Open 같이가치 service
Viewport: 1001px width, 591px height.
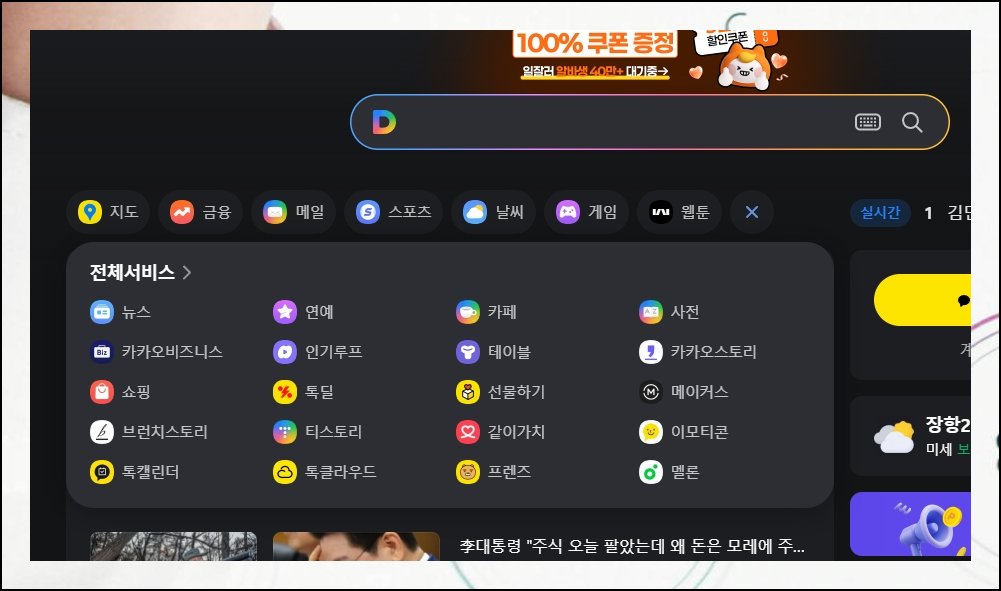click(500, 432)
